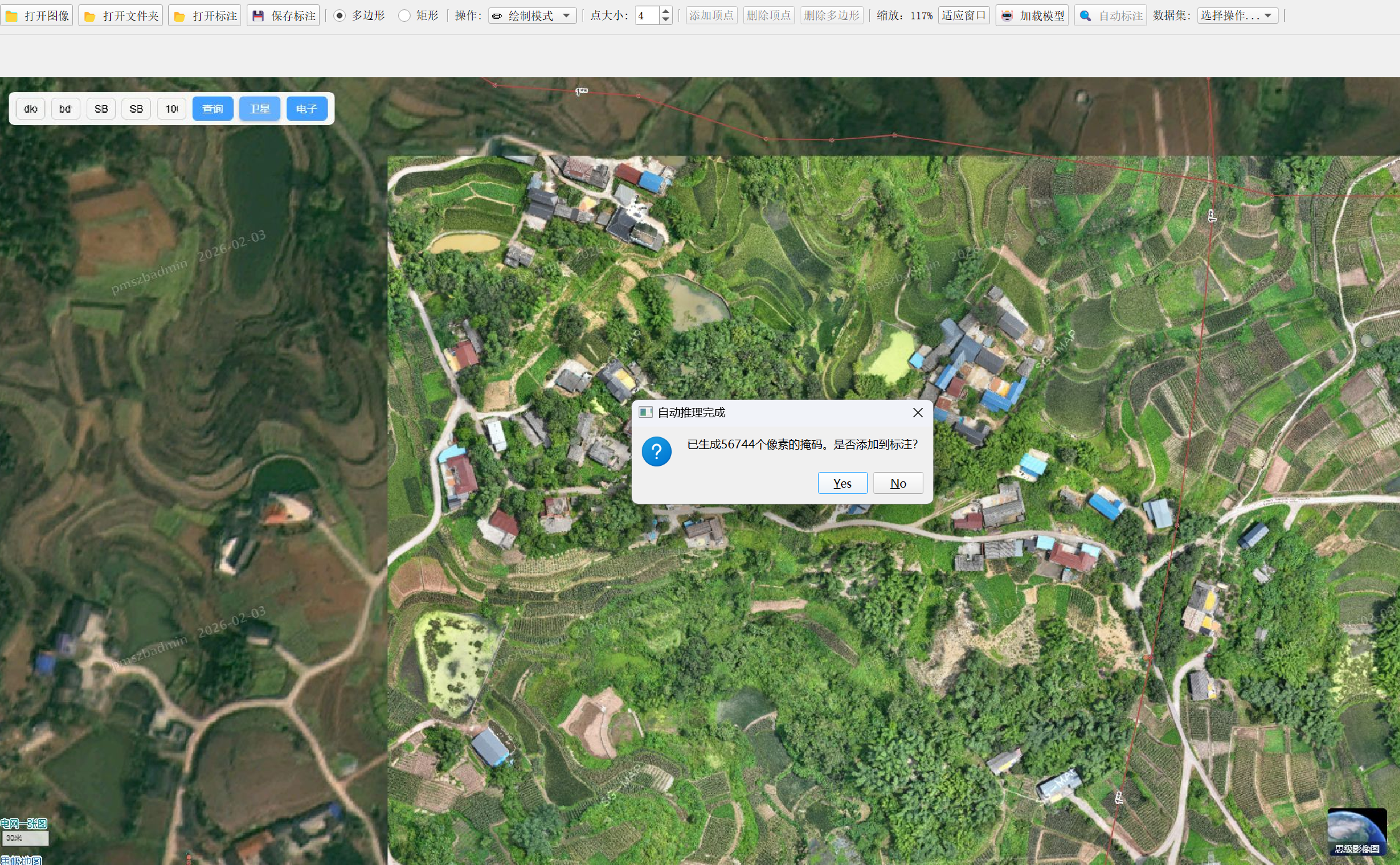This screenshot has width=1400, height=865.
Task: Switch map to 卫星 satellite layer
Action: [260, 109]
